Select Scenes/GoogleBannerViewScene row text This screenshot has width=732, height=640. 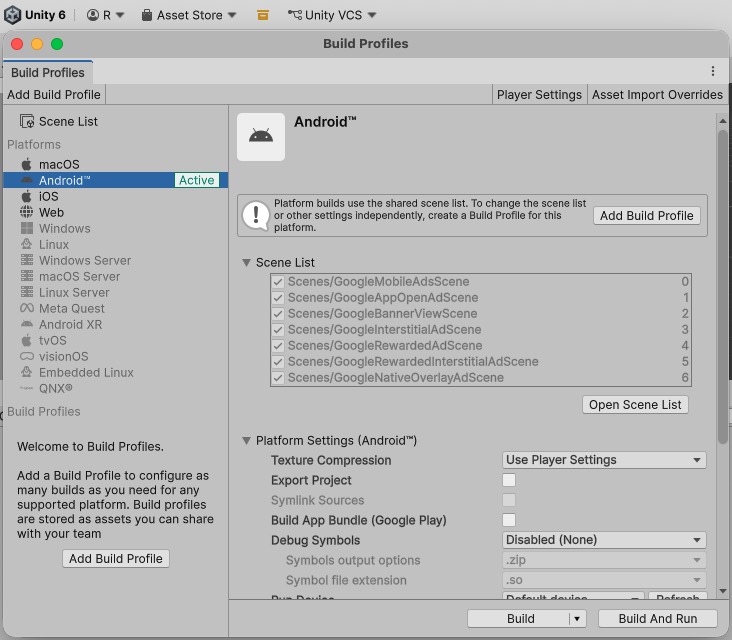[382, 314]
